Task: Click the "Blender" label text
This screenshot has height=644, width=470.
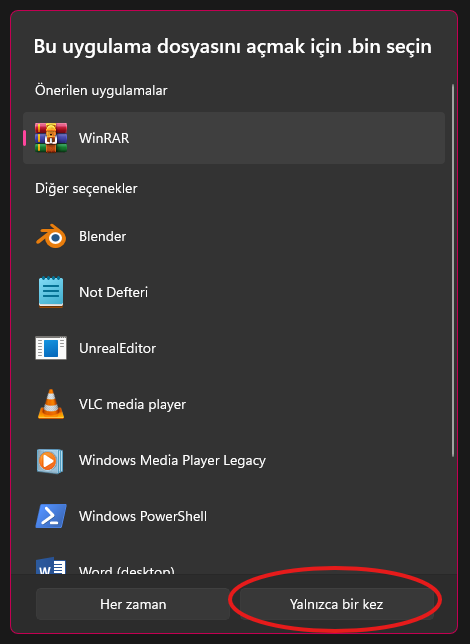Action: coord(102,236)
